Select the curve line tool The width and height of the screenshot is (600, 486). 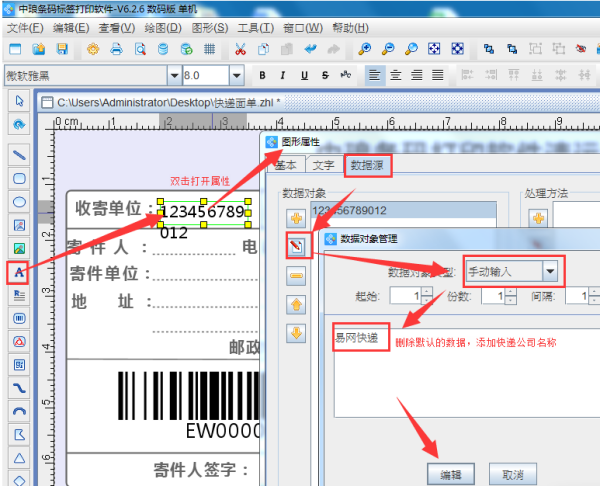19,388
